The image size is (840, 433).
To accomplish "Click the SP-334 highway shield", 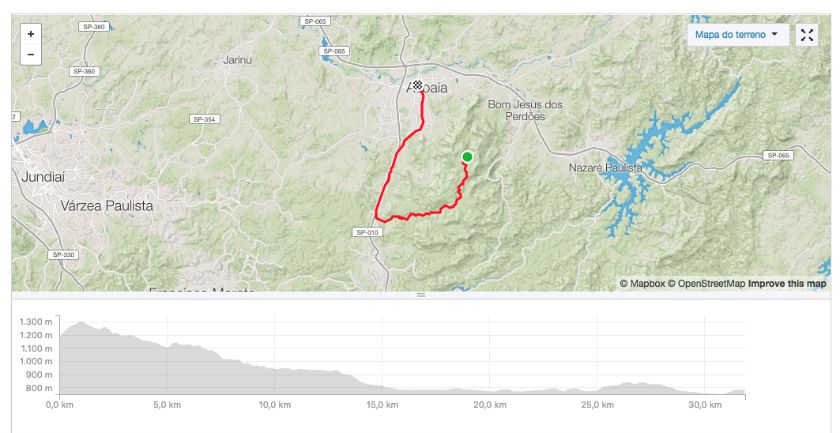I will (205, 119).
